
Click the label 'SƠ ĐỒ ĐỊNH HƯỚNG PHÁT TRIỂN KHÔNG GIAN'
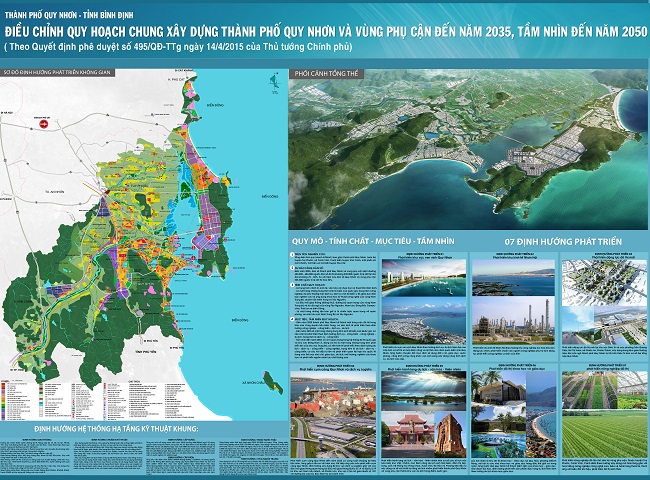[x=57, y=73]
